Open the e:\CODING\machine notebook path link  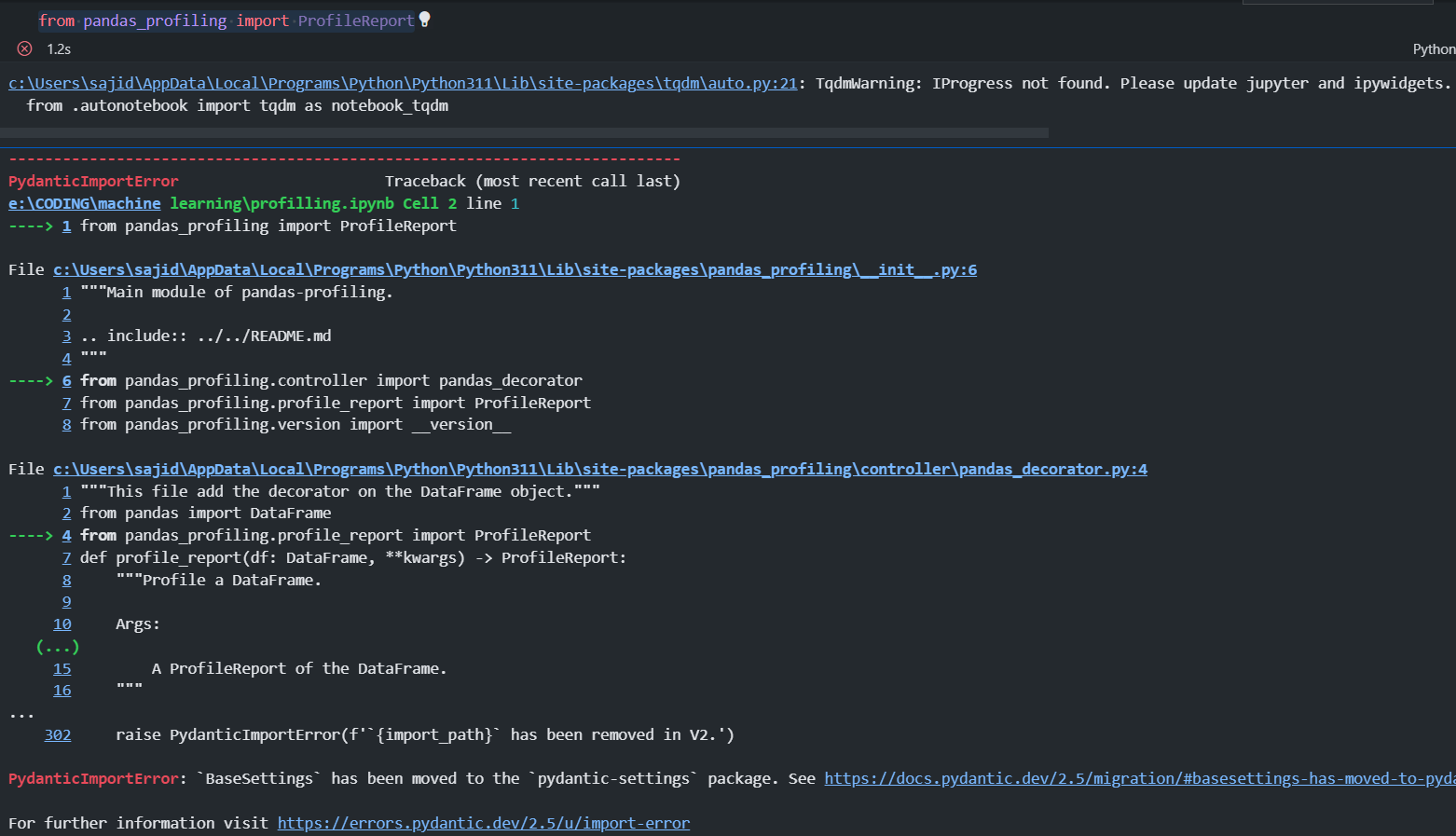click(x=84, y=203)
